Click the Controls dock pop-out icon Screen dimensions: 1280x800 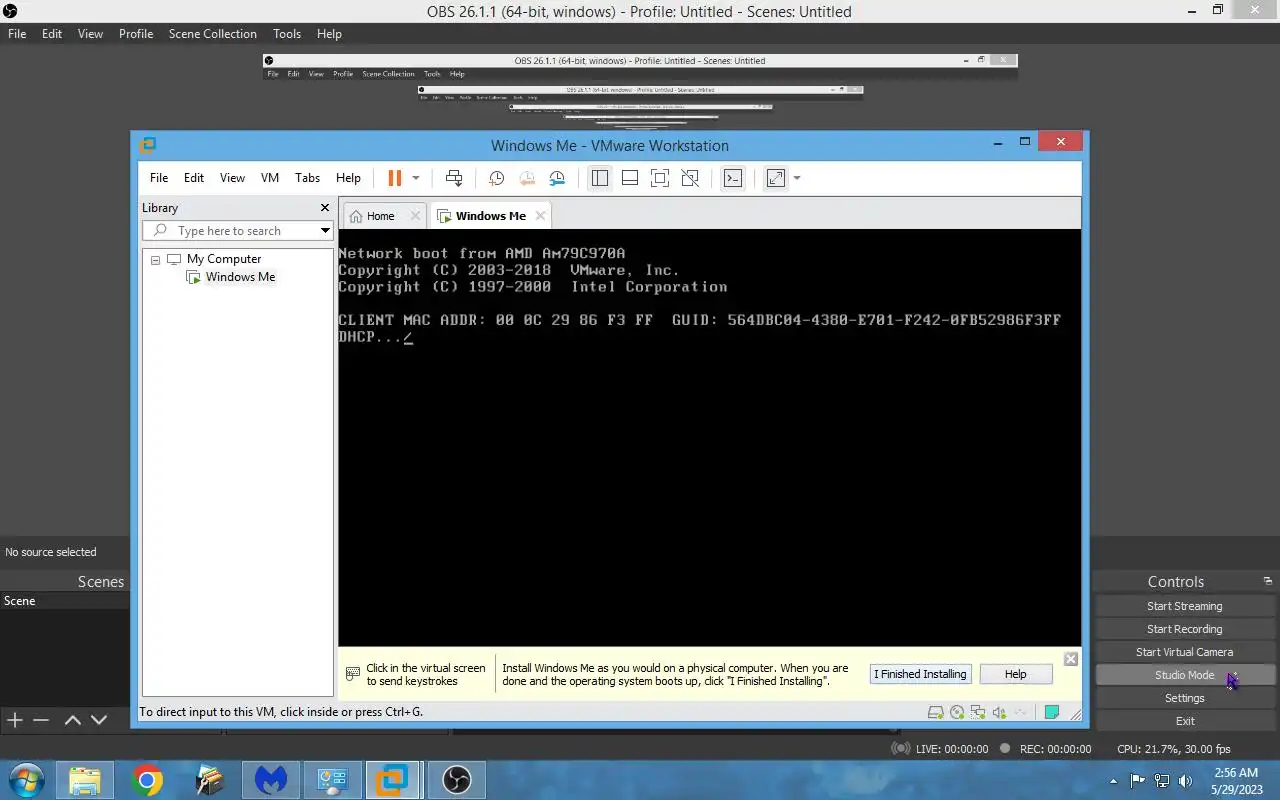point(1267,581)
